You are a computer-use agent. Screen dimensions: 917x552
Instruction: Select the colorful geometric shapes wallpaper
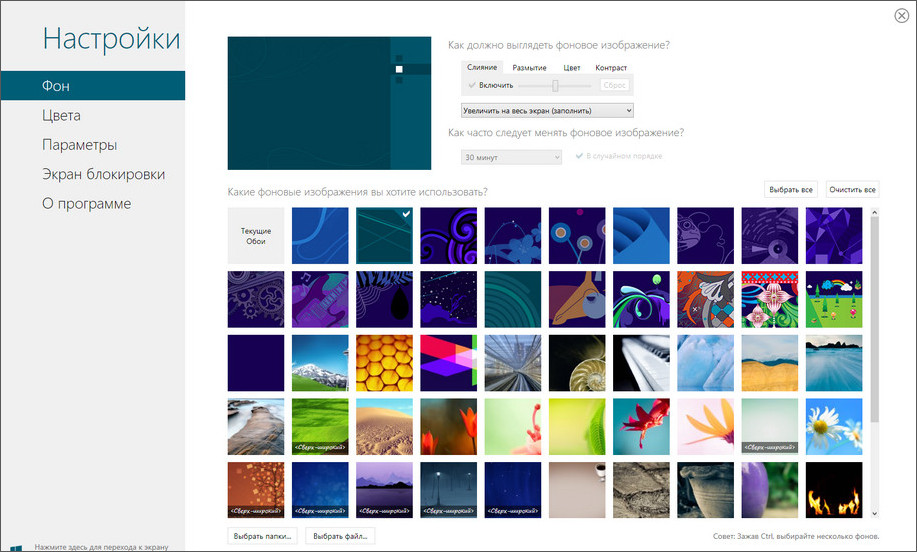449,363
